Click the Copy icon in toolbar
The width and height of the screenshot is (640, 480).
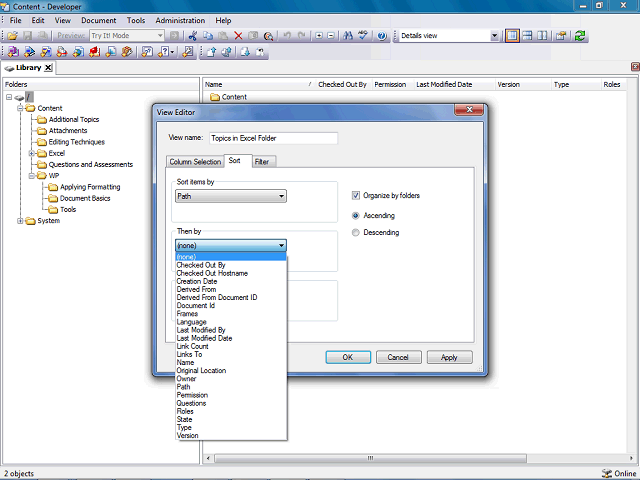[x=208, y=36]
